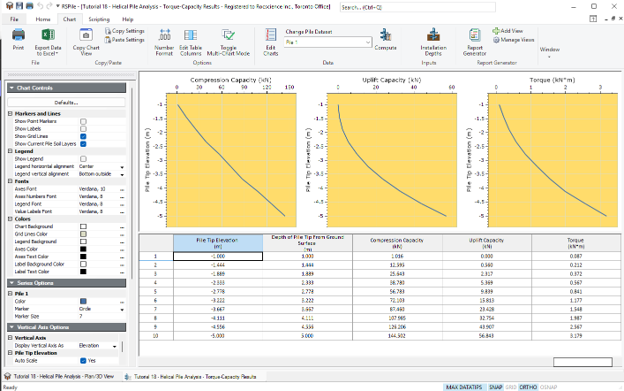Image resolution: width=624 pixels, height=391 pixels.
Task: Open Edit Table Columns
Action: coord(190,41)
